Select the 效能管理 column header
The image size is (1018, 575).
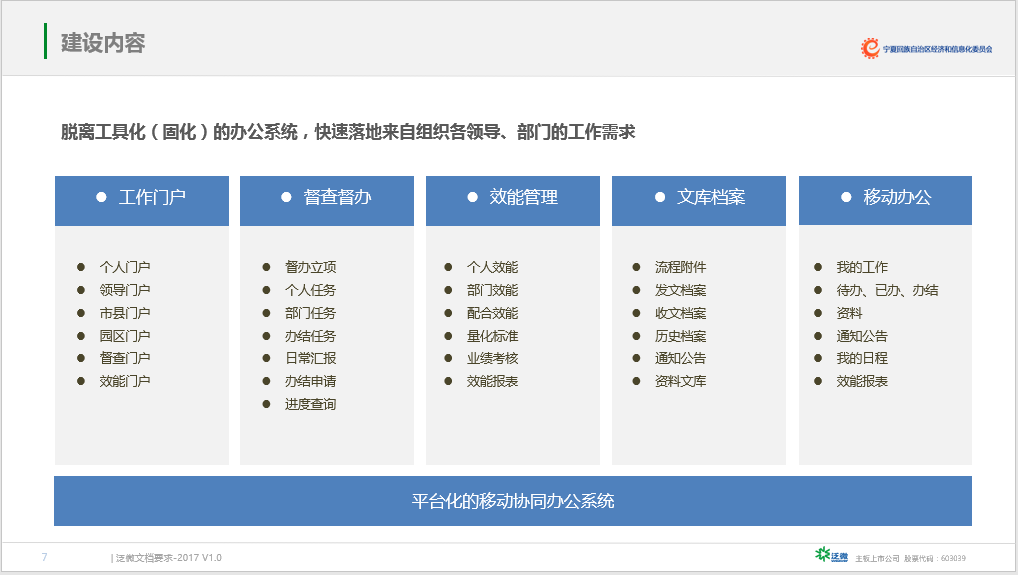[x=513, y=201]
